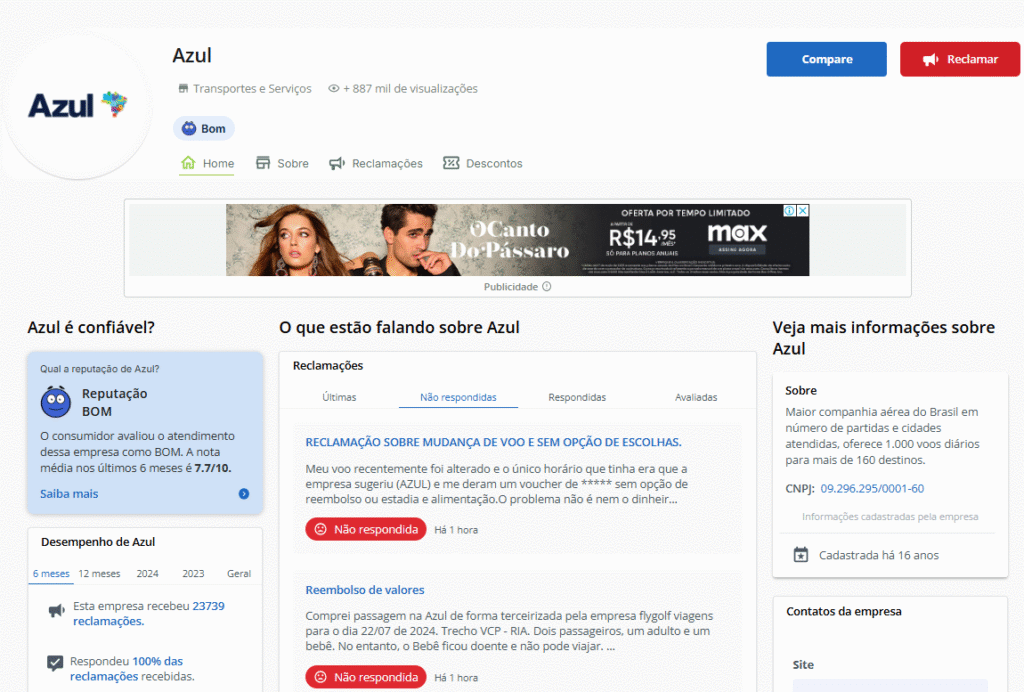The width and height of the screenshot is (1024, 692).
Task: Click the calendar icon next to Cadastrada
Action: pos(800,555)
